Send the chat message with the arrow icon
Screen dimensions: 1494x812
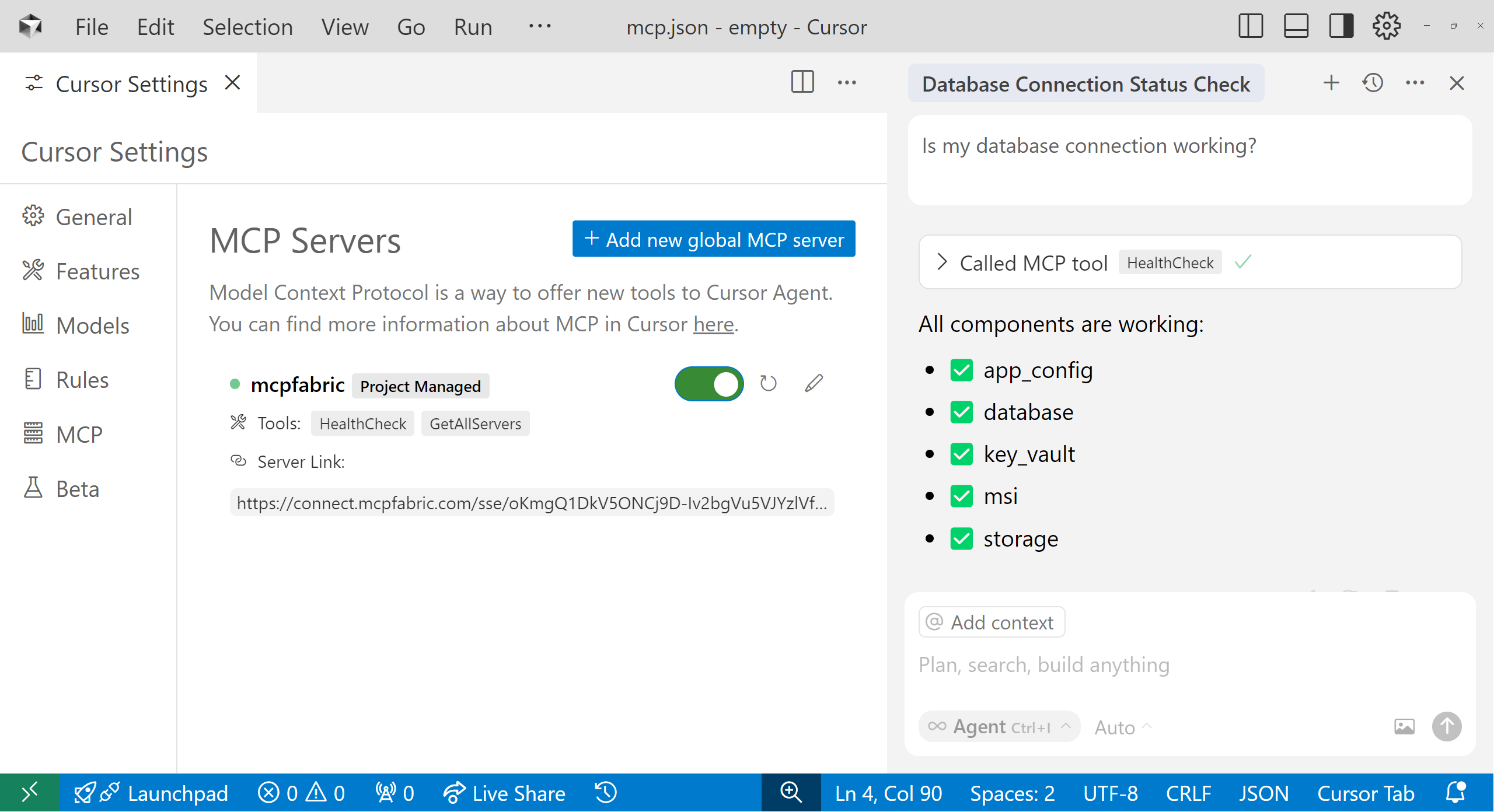(1447, 726)
